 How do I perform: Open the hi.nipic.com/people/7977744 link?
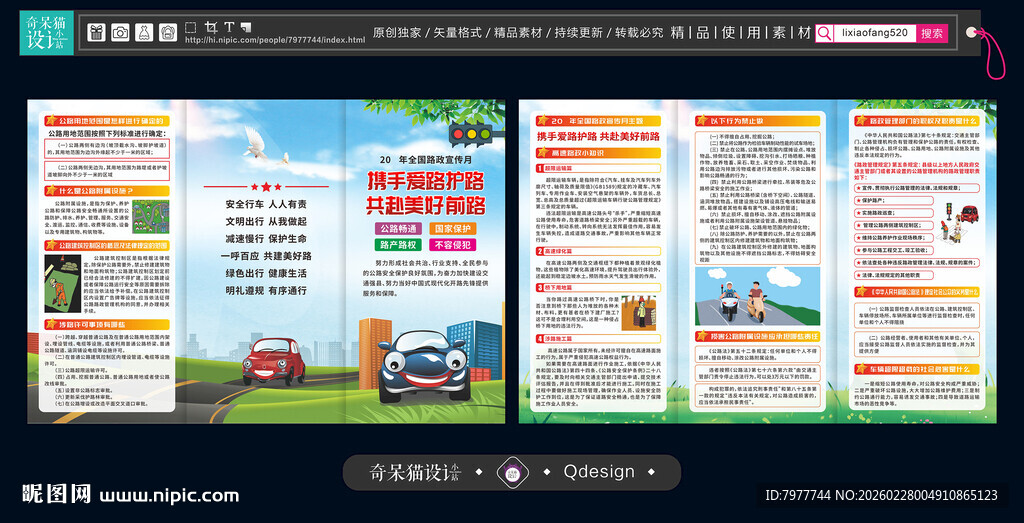[x=275, y=40]
